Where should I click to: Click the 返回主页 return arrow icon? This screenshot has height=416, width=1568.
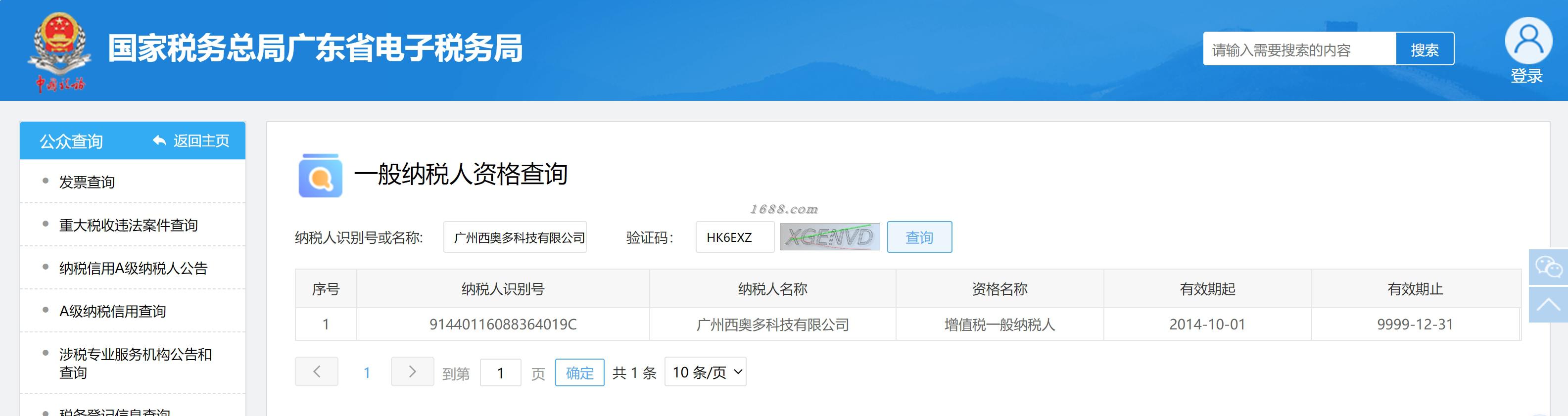tap(159, 141)
